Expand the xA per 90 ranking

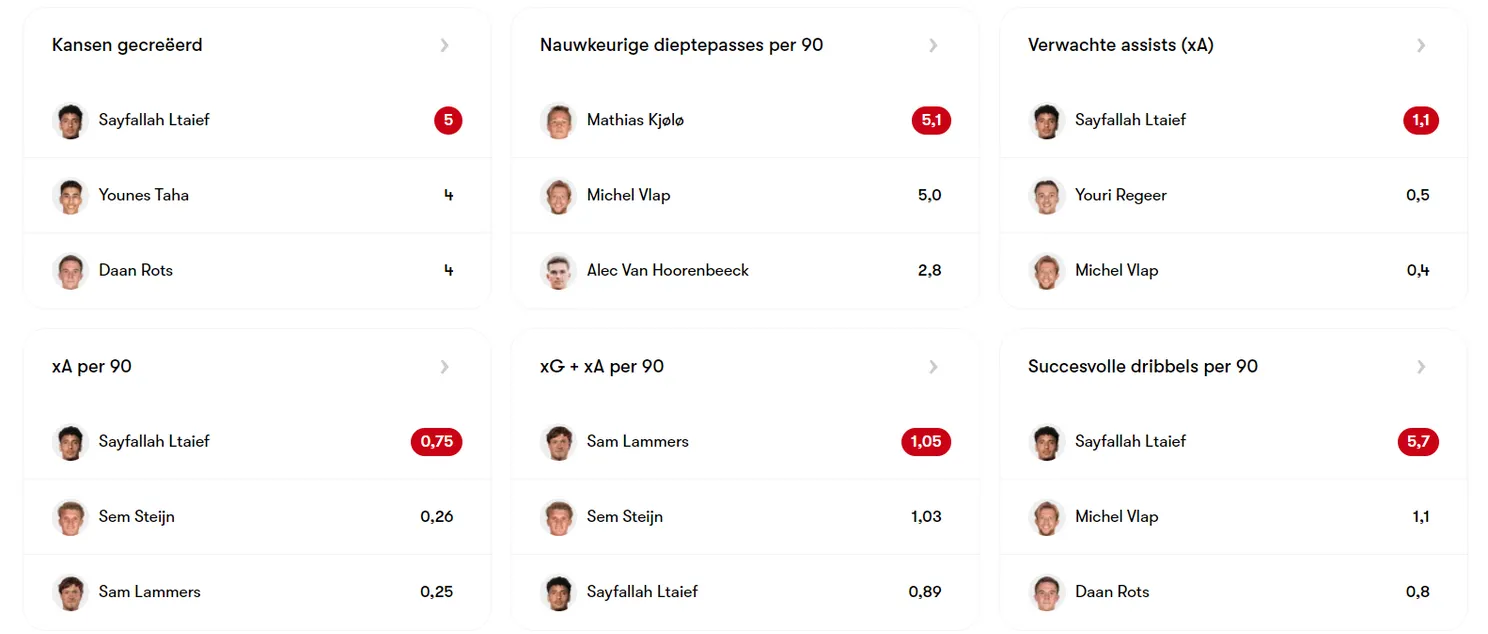click(x=445, y=366)
